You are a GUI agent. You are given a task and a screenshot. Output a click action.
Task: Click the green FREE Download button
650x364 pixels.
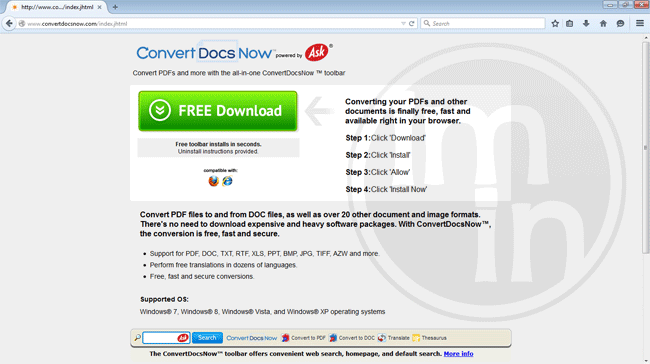(218, 111)
